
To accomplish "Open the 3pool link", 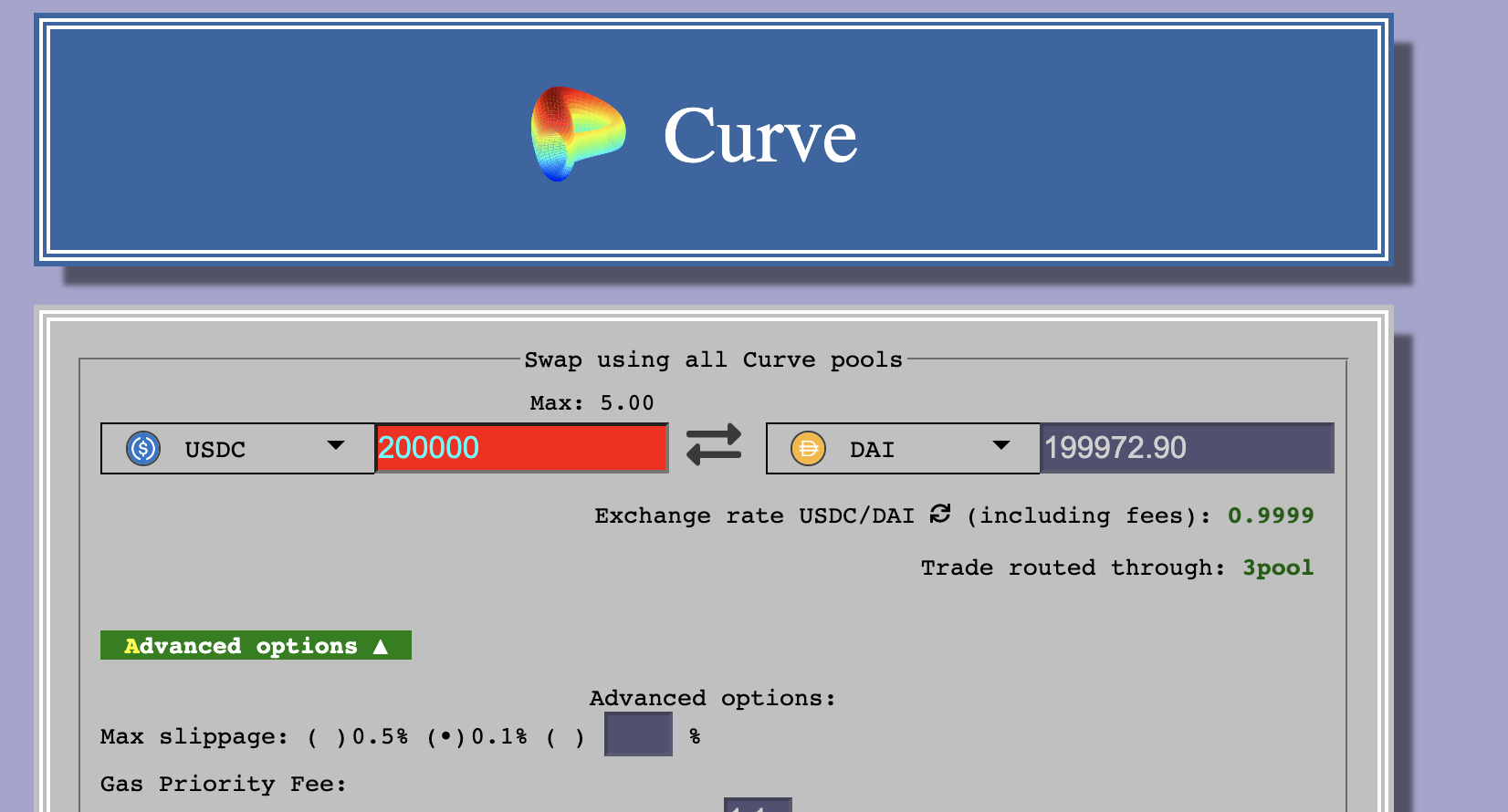I will pyautogui.click(x=1278, y=567).
